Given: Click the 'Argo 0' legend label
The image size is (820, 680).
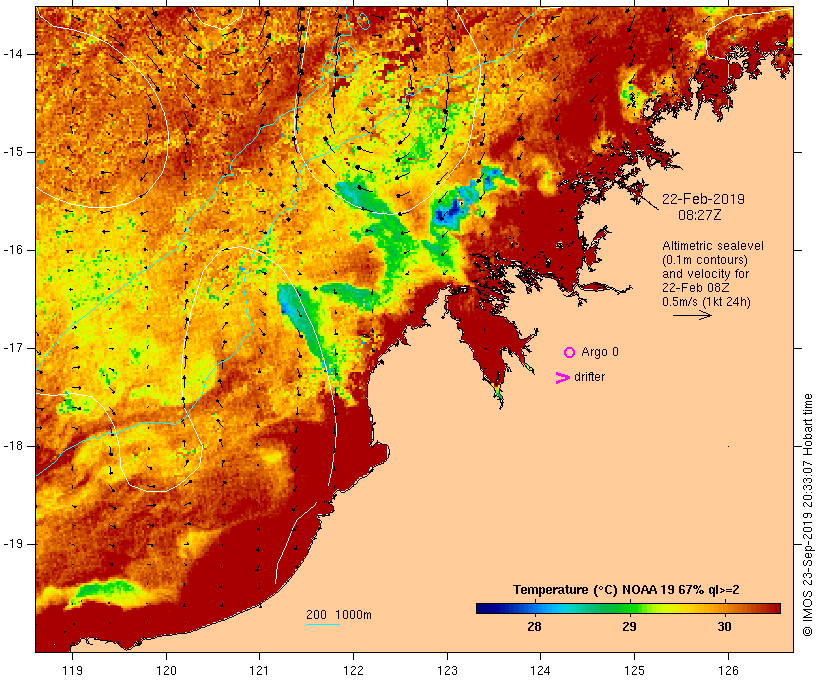Looking at the screenshot, I should [x=600, y=352].
